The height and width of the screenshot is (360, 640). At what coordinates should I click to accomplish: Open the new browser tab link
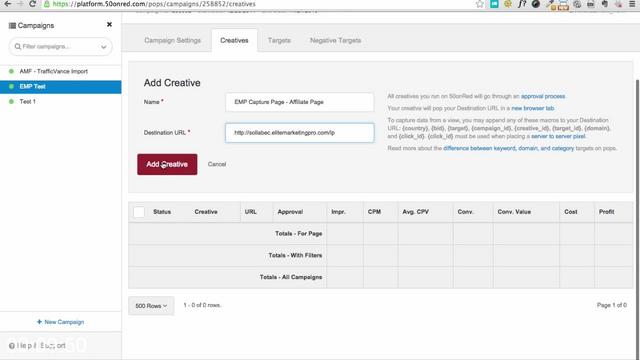tap(533, 108)
